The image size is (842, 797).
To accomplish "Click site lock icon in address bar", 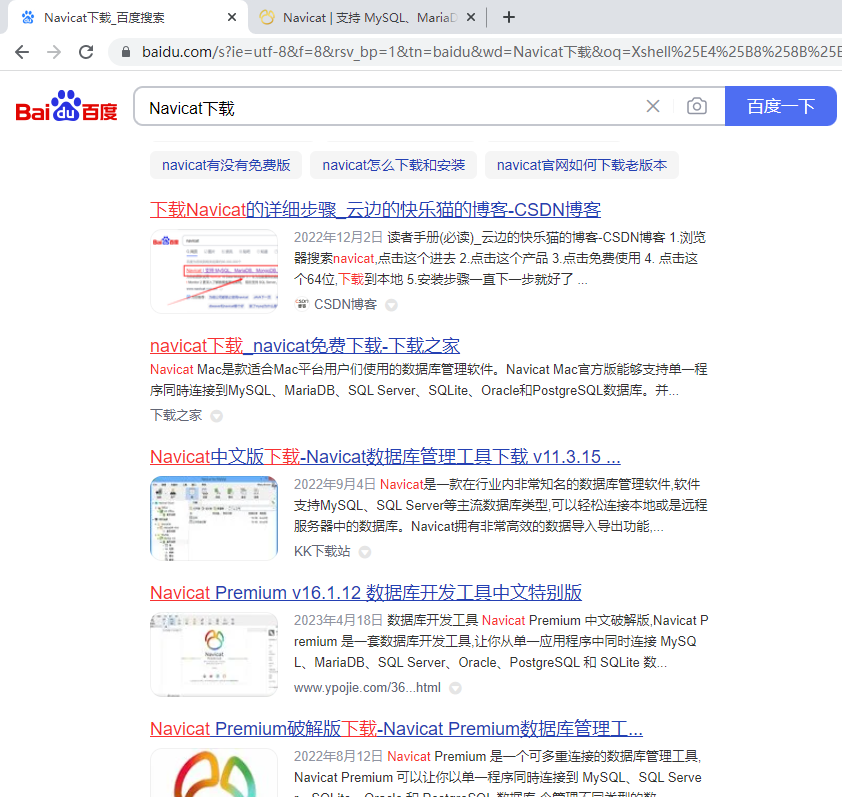I will 125,52.
